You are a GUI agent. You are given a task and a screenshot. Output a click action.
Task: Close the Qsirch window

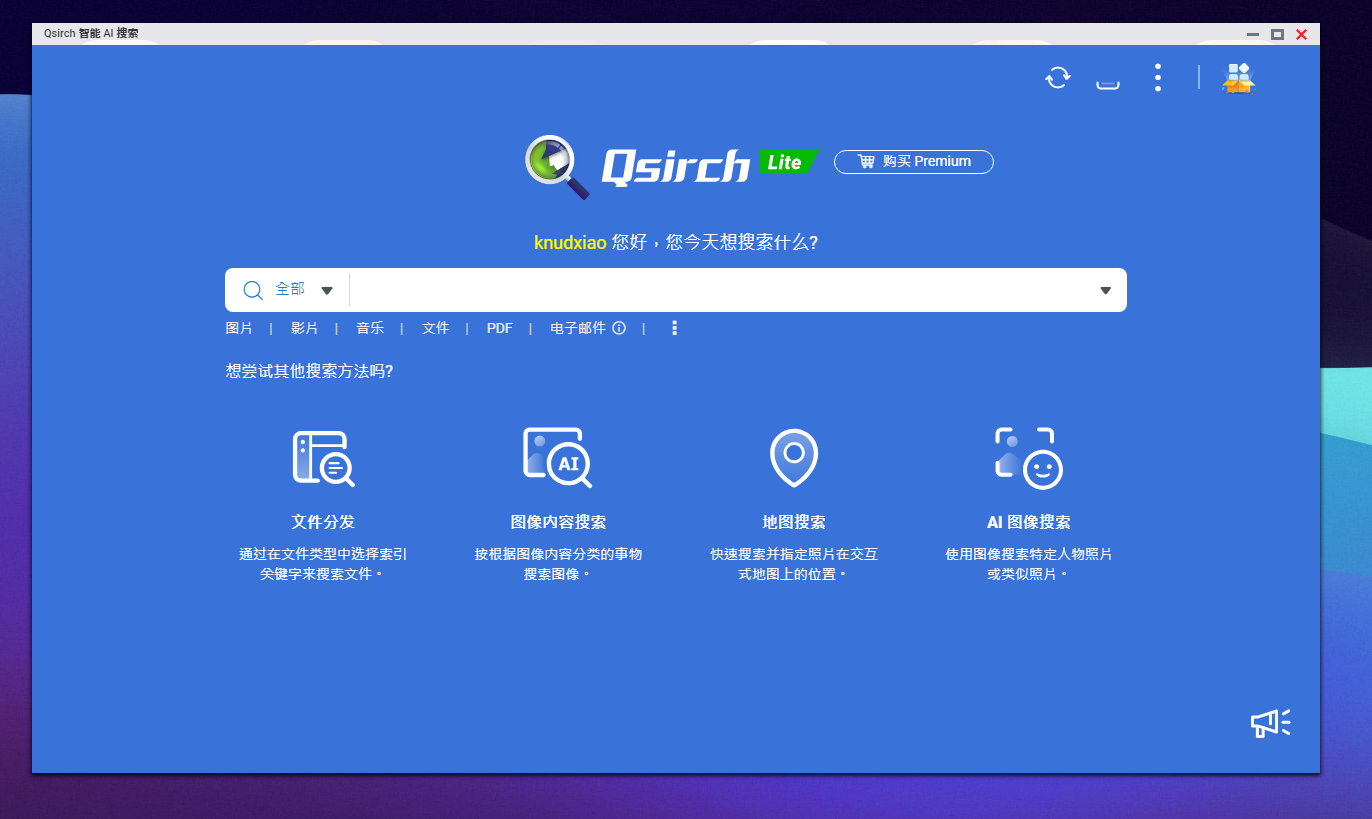(1302, 34)
